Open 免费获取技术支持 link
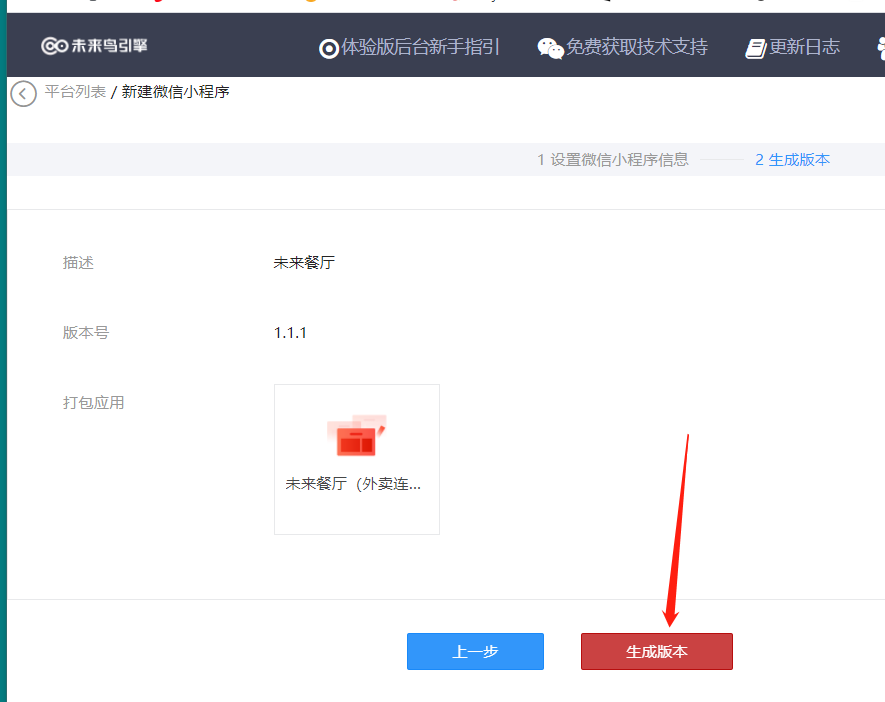This screenshot has width=885, height=702. point(636,47)
